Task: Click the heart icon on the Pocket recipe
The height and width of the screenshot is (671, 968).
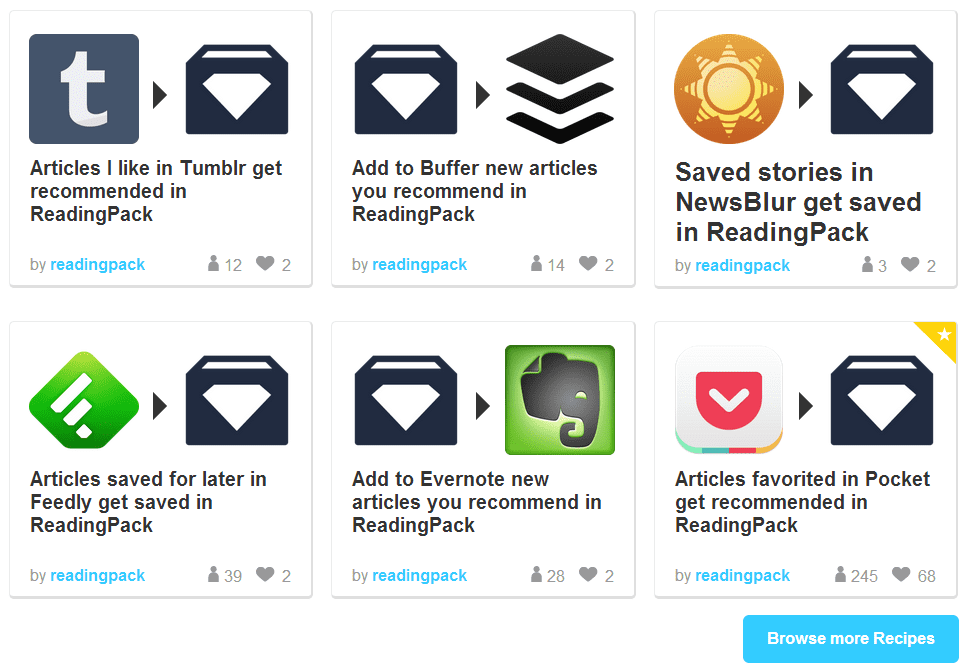Action: 901,575
